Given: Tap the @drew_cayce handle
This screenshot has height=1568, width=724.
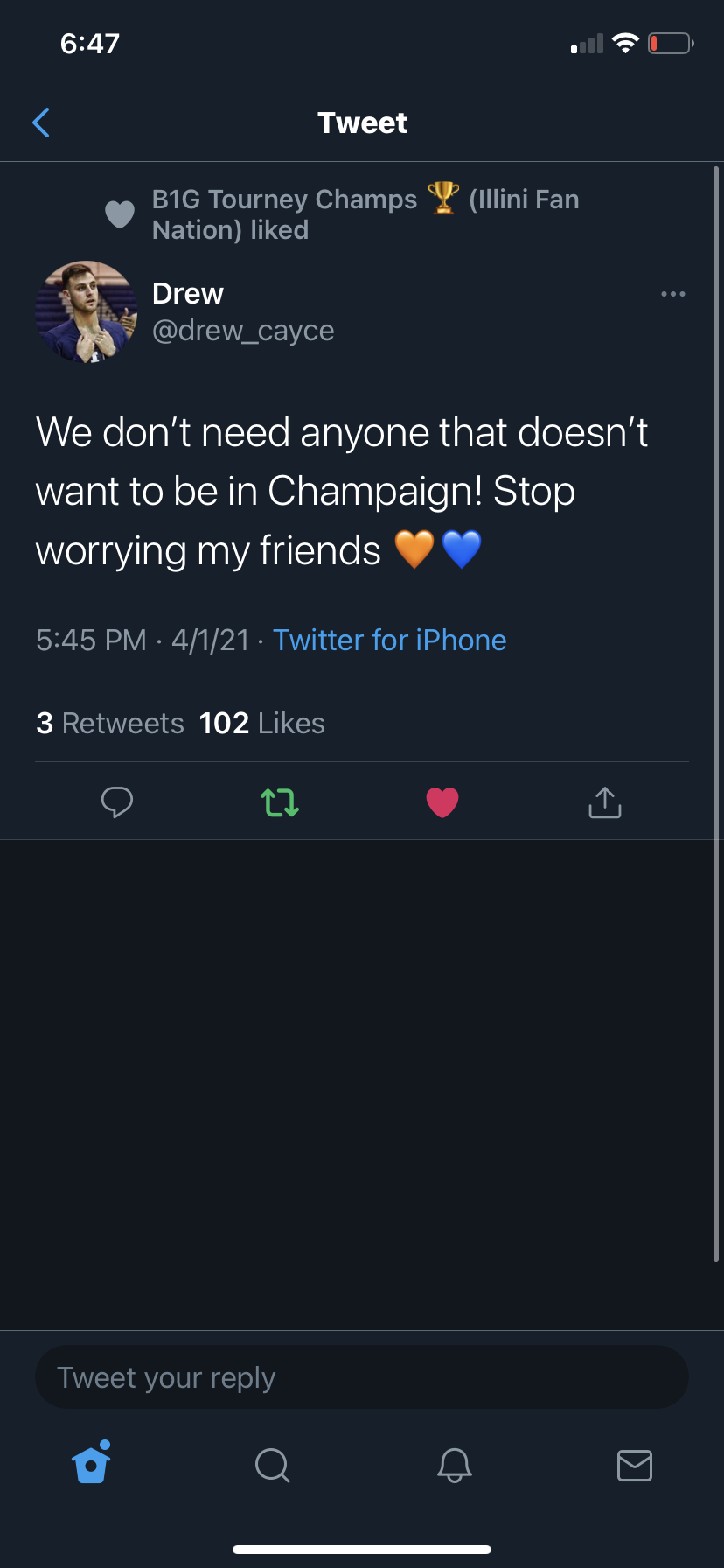Looking at the screenshot, I should 243,331.
